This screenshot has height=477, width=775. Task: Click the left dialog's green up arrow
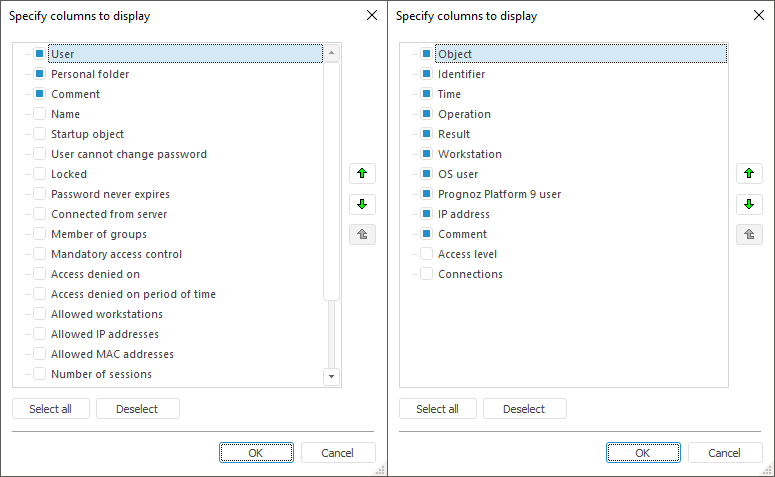(x=362, y=174)
